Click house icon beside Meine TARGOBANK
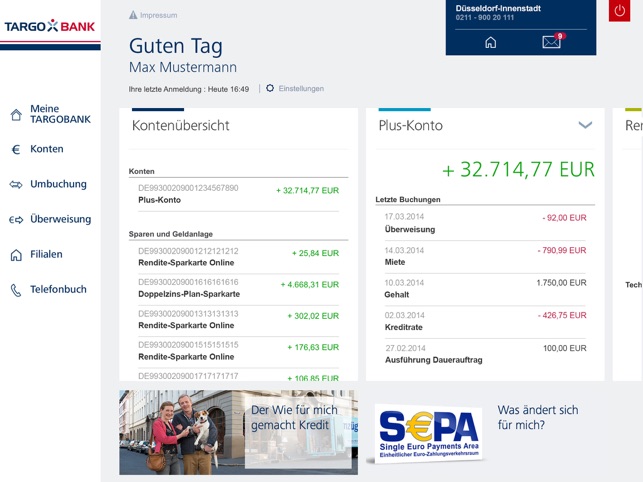 tap(16, 114)
